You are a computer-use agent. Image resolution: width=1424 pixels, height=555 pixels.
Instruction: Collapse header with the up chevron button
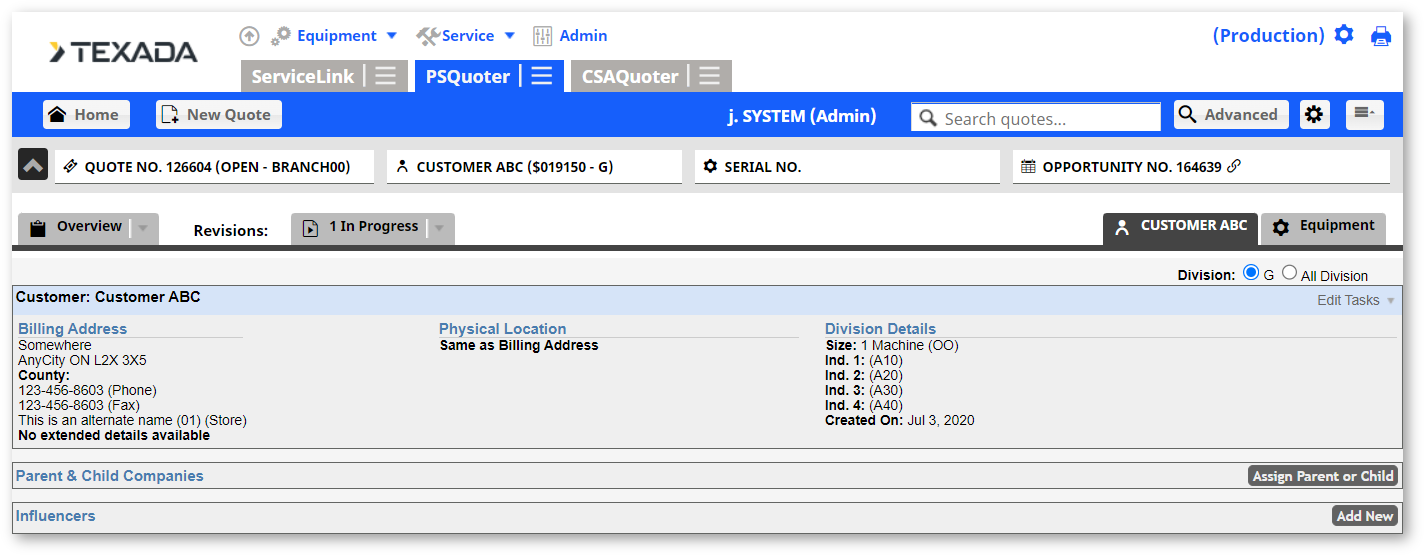[x=33, y=166]
